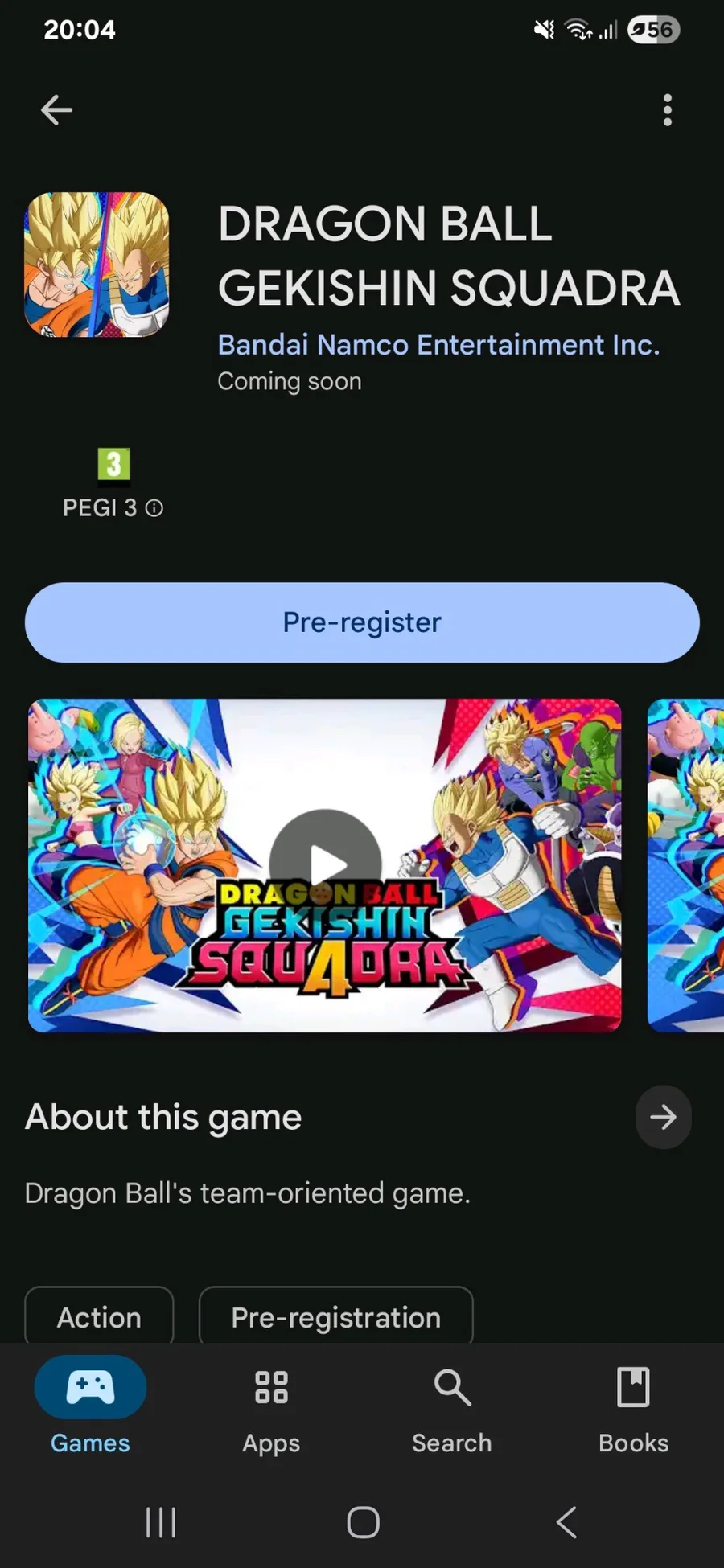The image size is (724, 1568).
Task: Open the three-dot overflow menu
Action: (x=667, y=110)
